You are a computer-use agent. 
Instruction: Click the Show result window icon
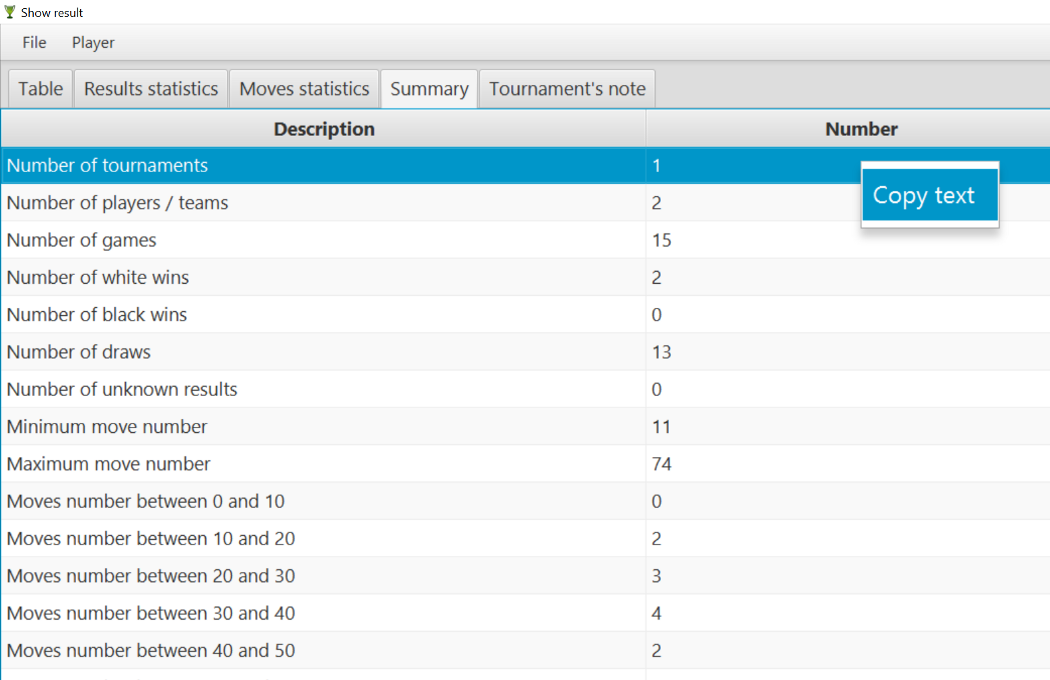[10, 12]
